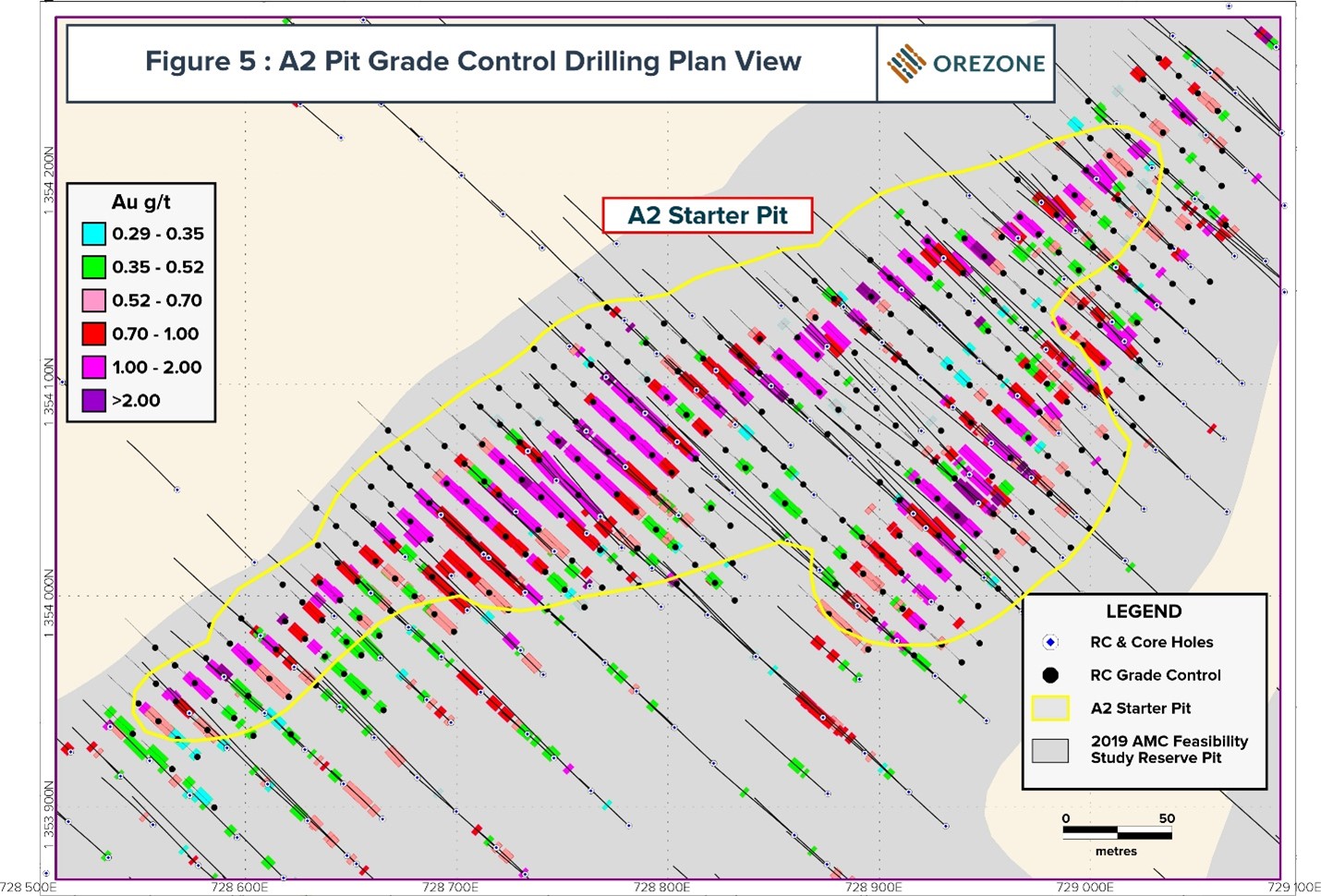Viewport: 1321px width, 896px height.
Task: Toggle the >2.00 purple grade entry
Action: [x=92, y=400]
